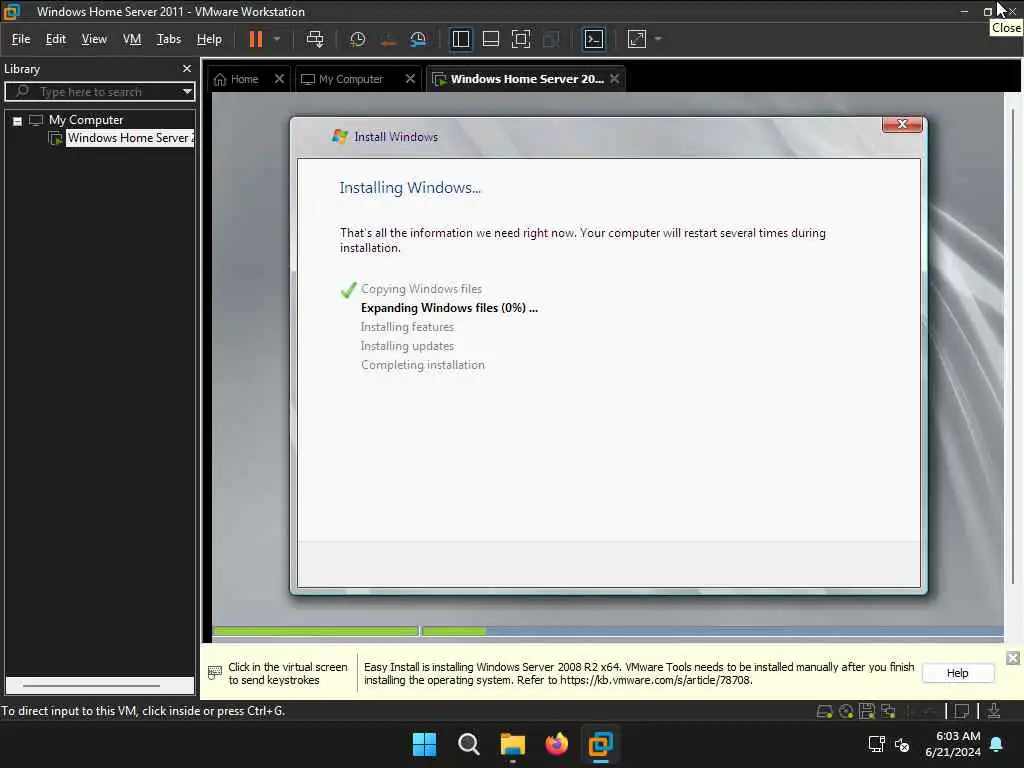Enter full screen mode icon

tap(520, 39)
